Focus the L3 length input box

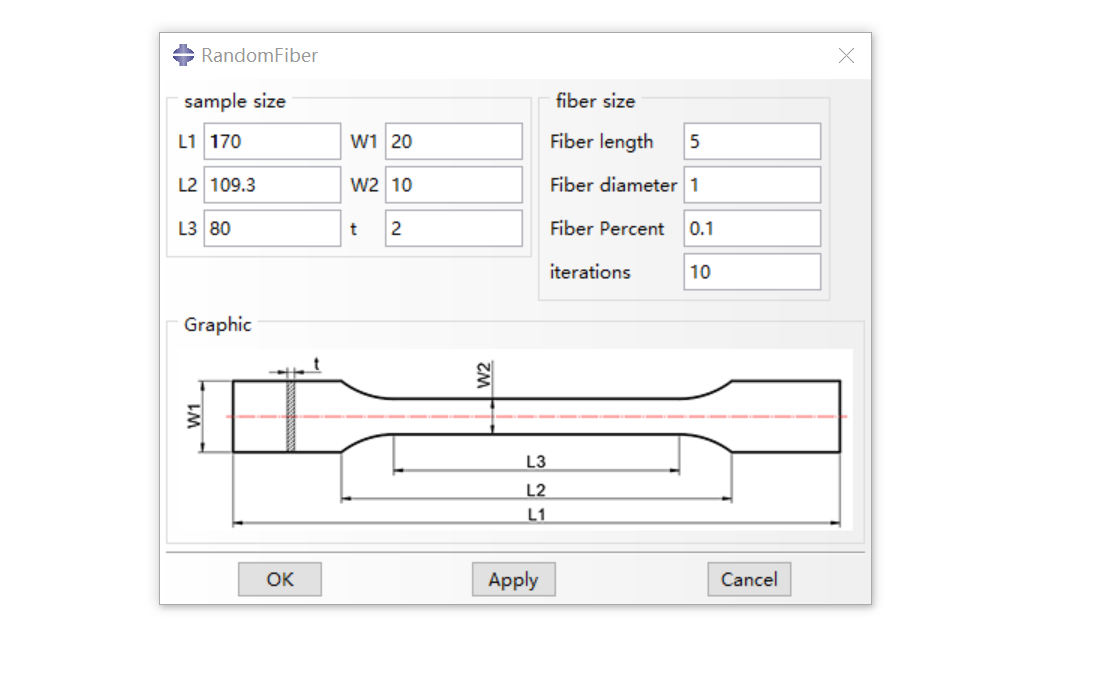(x=272, y=228)
